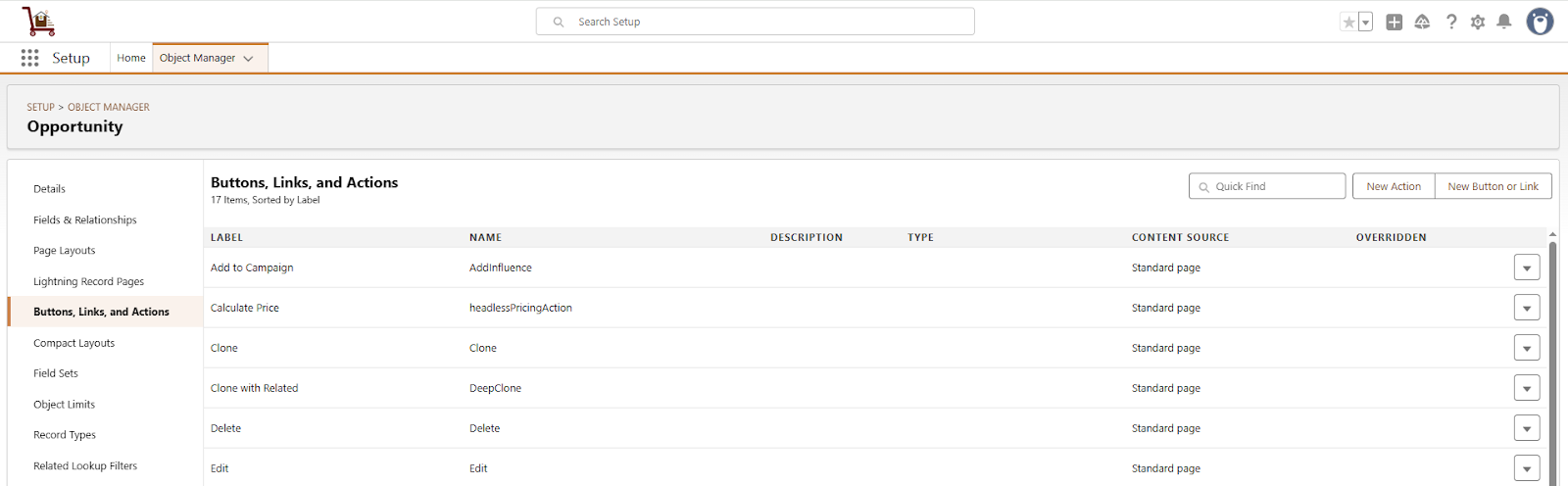The width and height of the screenshot is (1568, 486).
Task: Click the New Action button
Action: click(x=1393, y=186)
